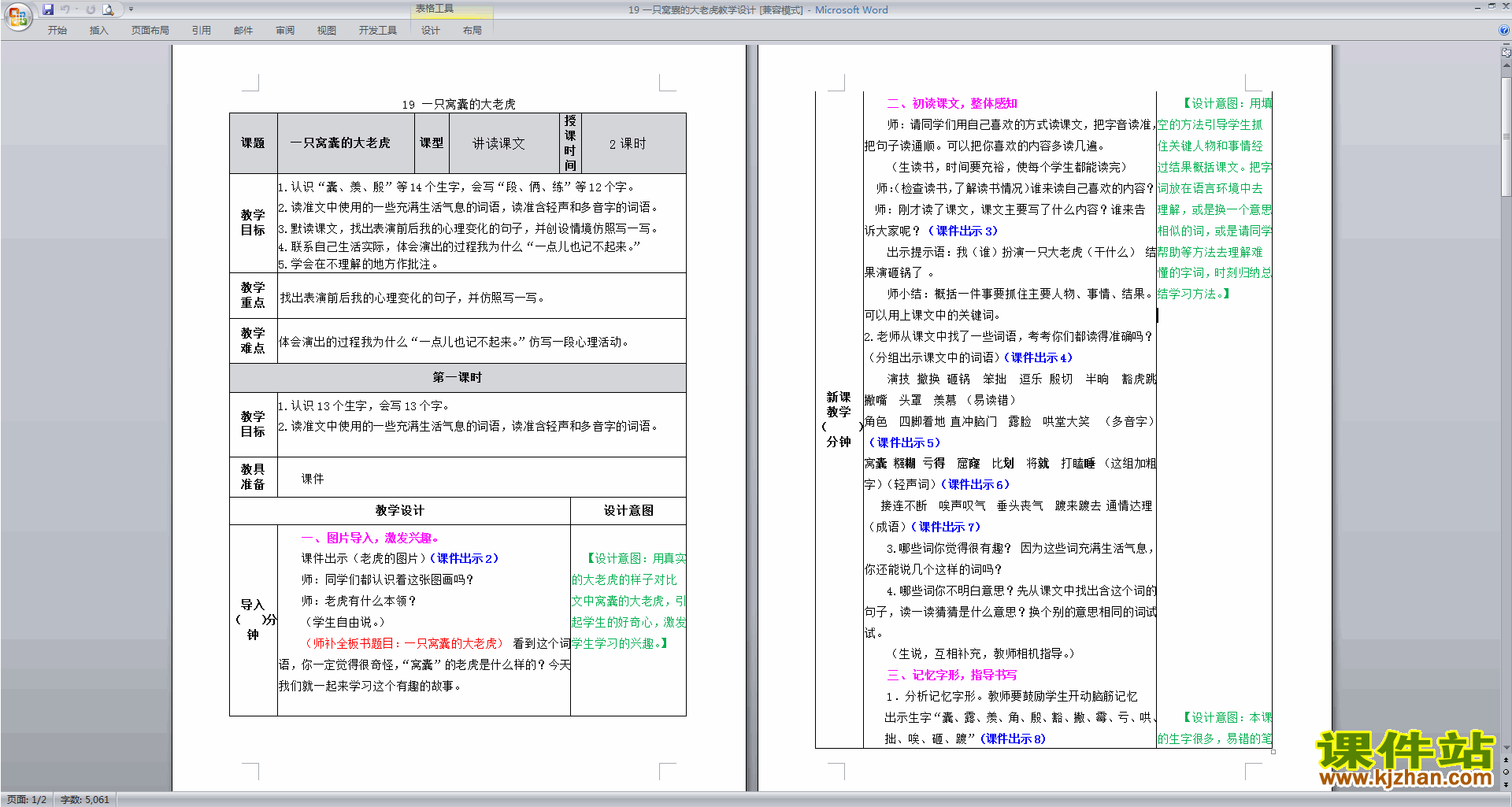Click the vertical scrollbar up arrow
The width and height of the screenshot is (1512, 807).
click(x=1506, y=66)
